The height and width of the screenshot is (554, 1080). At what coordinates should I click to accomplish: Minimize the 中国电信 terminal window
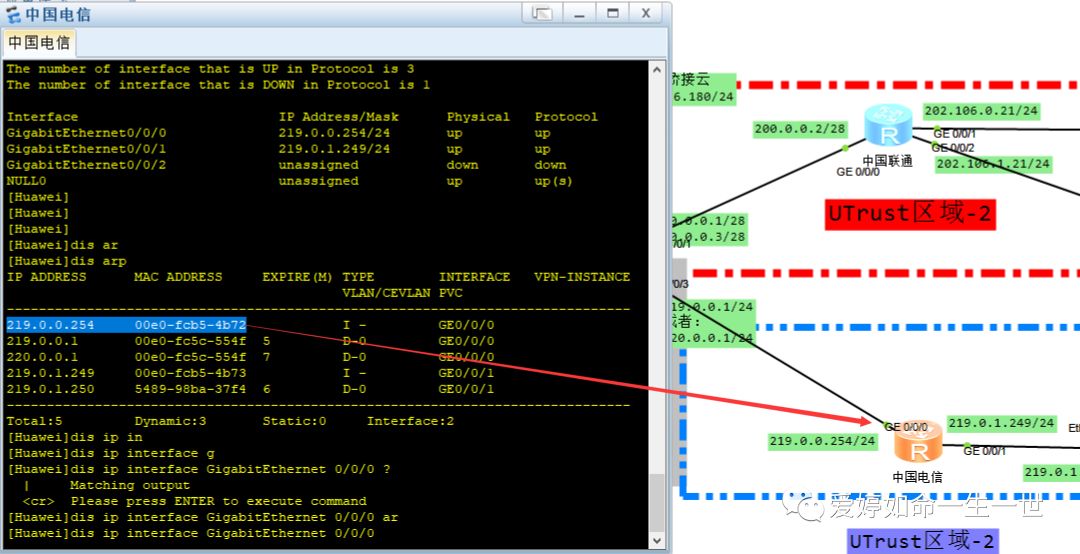pyautogui.click(x=579, y=13)
